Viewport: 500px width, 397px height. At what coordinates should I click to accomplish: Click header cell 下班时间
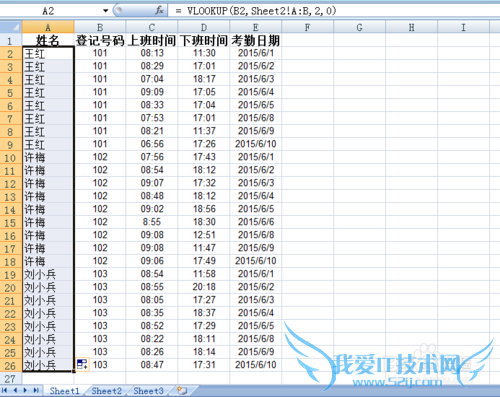point(204,40)
